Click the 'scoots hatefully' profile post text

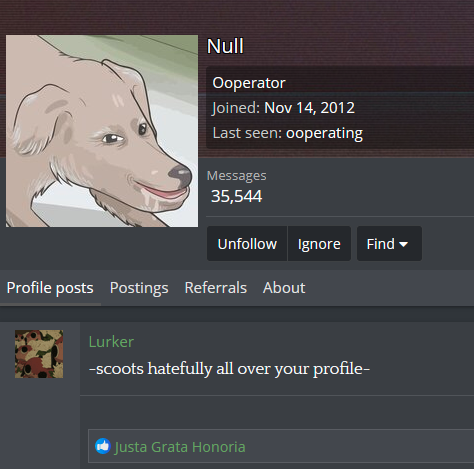point(229,369)
